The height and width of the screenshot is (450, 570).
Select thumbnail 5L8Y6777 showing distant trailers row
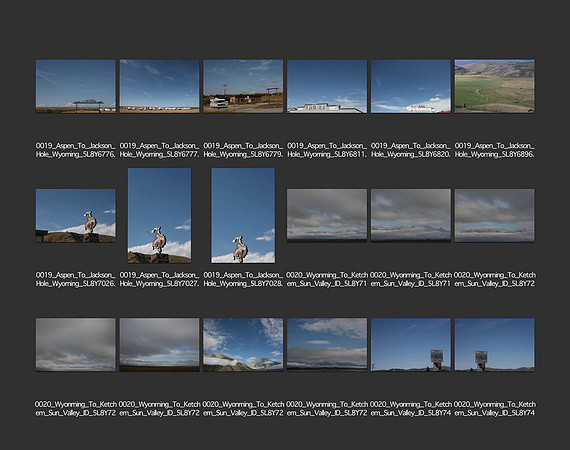click(x=160, y=87)
